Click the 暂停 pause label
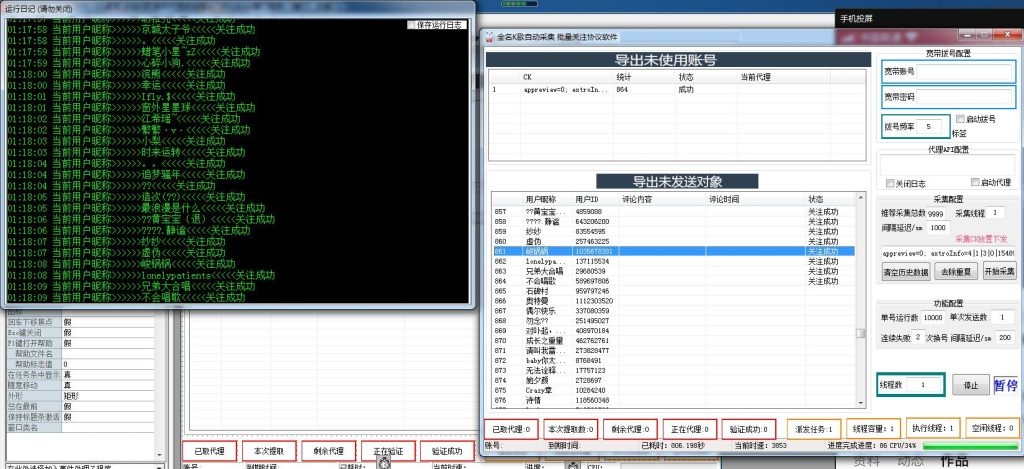Viewport: 1024px width, 469px height. (x=1004, y=385)
